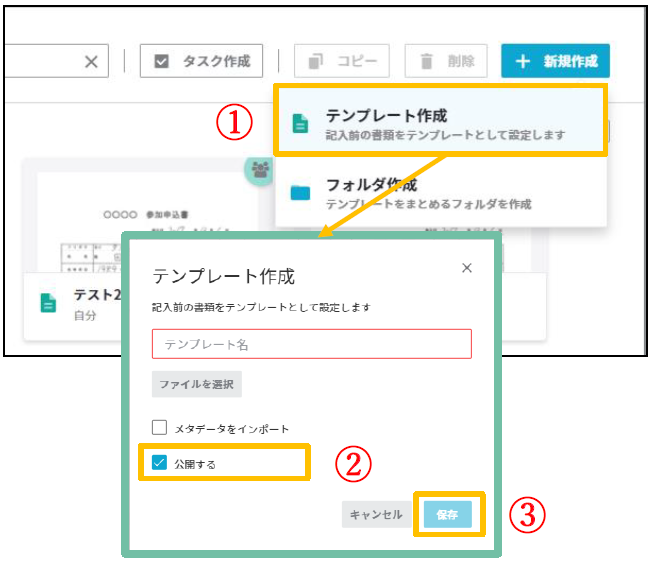The height and width of the screenshot is (566, 650).
Task: Click the checkmark icon in タスク作成
Action: pos(161,62)
